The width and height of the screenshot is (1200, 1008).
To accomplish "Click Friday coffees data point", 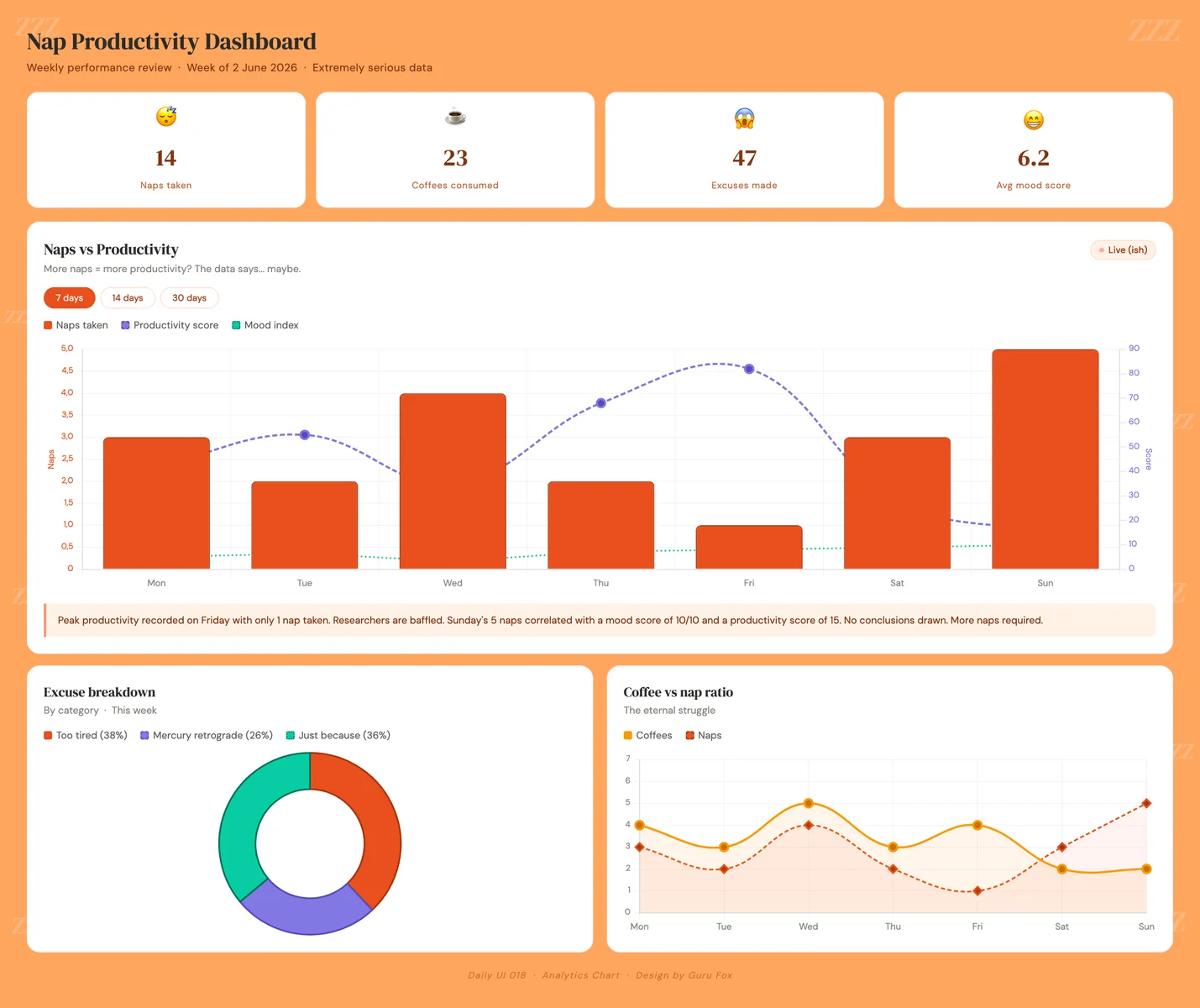I will point(977,826).
